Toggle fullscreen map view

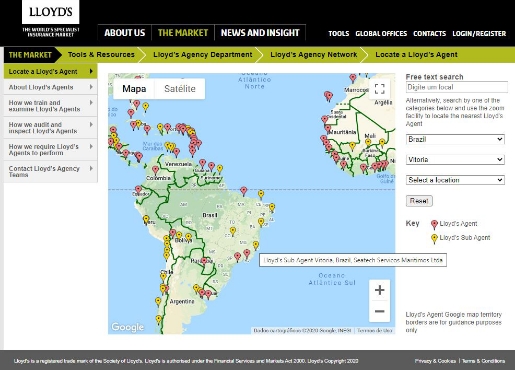(x=380, y=89)
